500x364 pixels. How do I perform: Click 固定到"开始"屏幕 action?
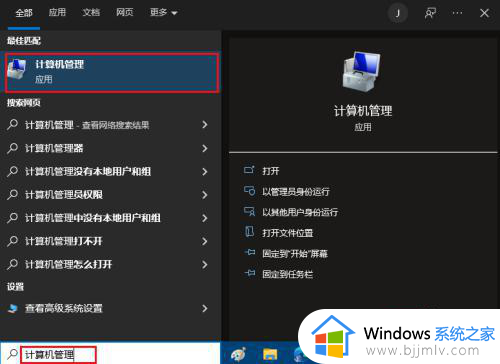tap(295, 254)
